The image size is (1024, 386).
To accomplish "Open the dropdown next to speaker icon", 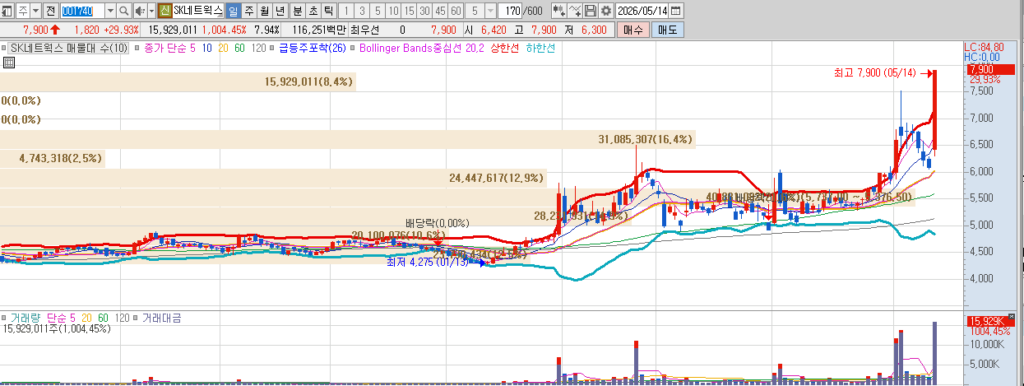I will [151, 11].
